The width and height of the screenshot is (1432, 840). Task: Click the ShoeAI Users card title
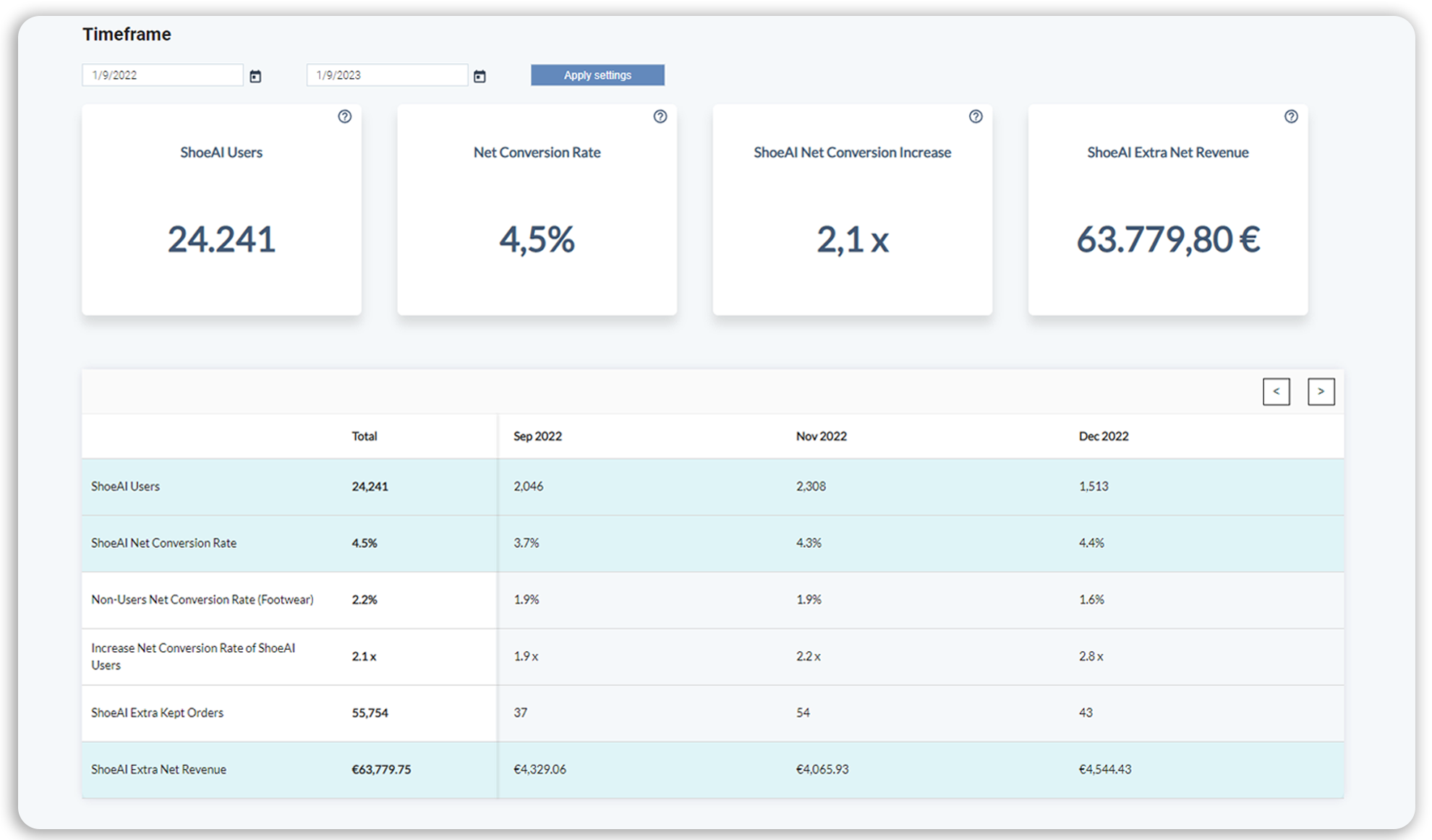[x=221, y=153]
